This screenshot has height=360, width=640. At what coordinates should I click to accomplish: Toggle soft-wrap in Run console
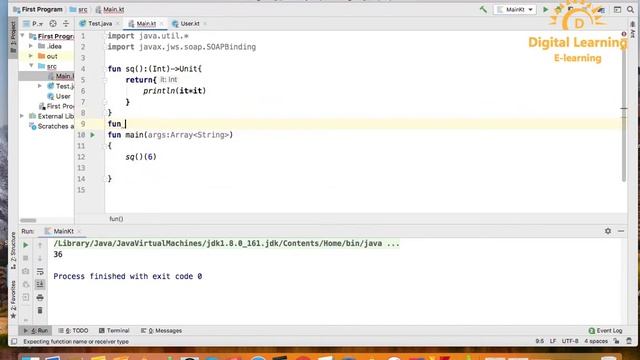tap(40, 271)
